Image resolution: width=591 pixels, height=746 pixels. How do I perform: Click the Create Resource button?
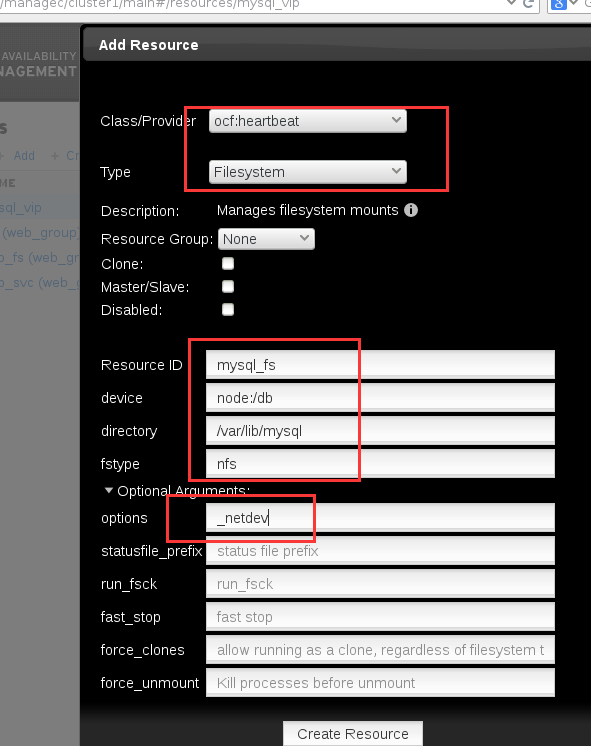pos(353,734)
